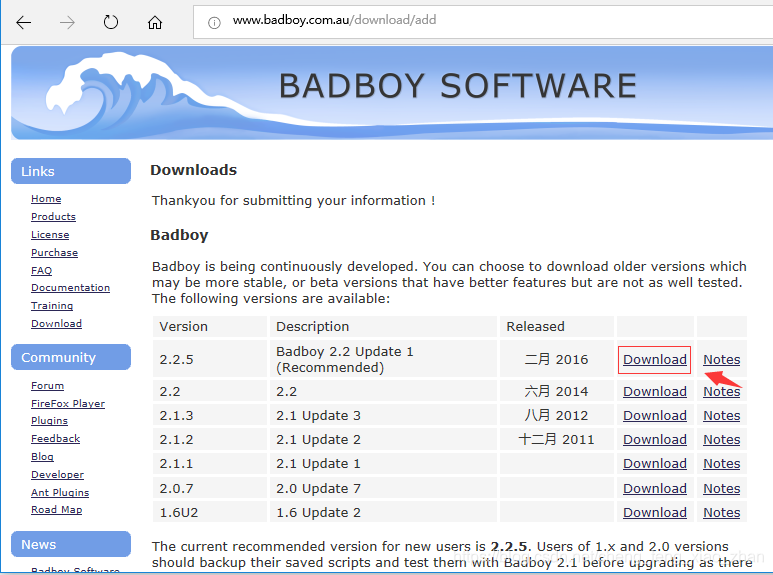This screenshot has height=575, width=773.
Task: Go back with the browser back arrow
Action: coord(23,22)
